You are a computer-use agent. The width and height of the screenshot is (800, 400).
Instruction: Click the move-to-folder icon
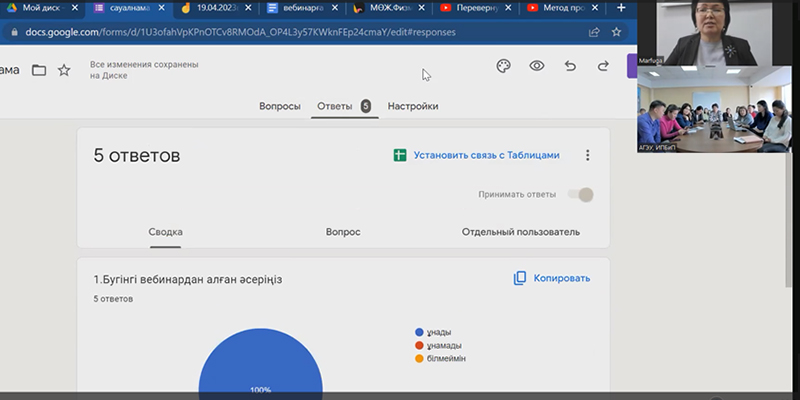pyautogui.click(x=39, y=70)
